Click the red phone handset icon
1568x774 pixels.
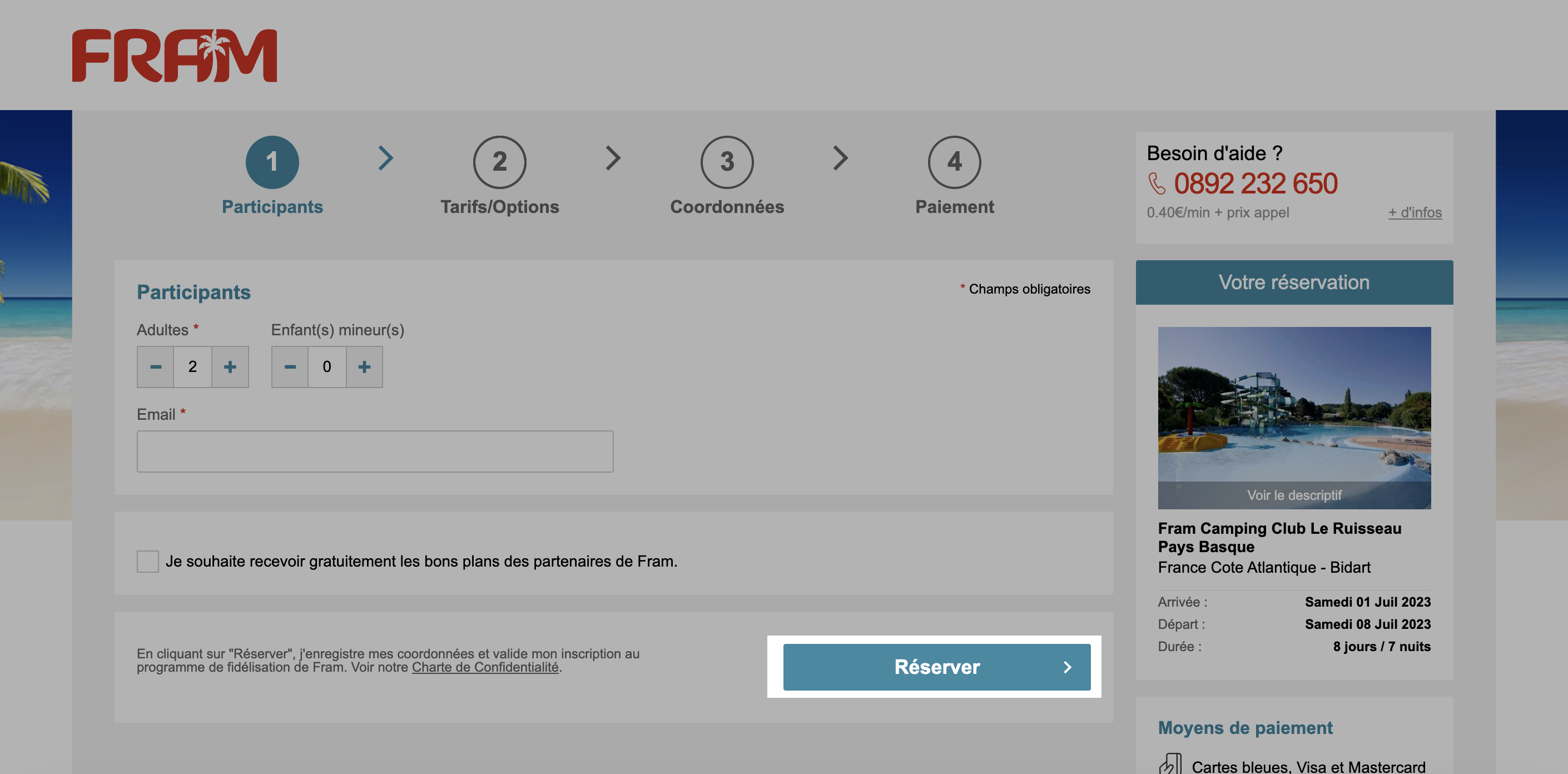(1157, 183)
